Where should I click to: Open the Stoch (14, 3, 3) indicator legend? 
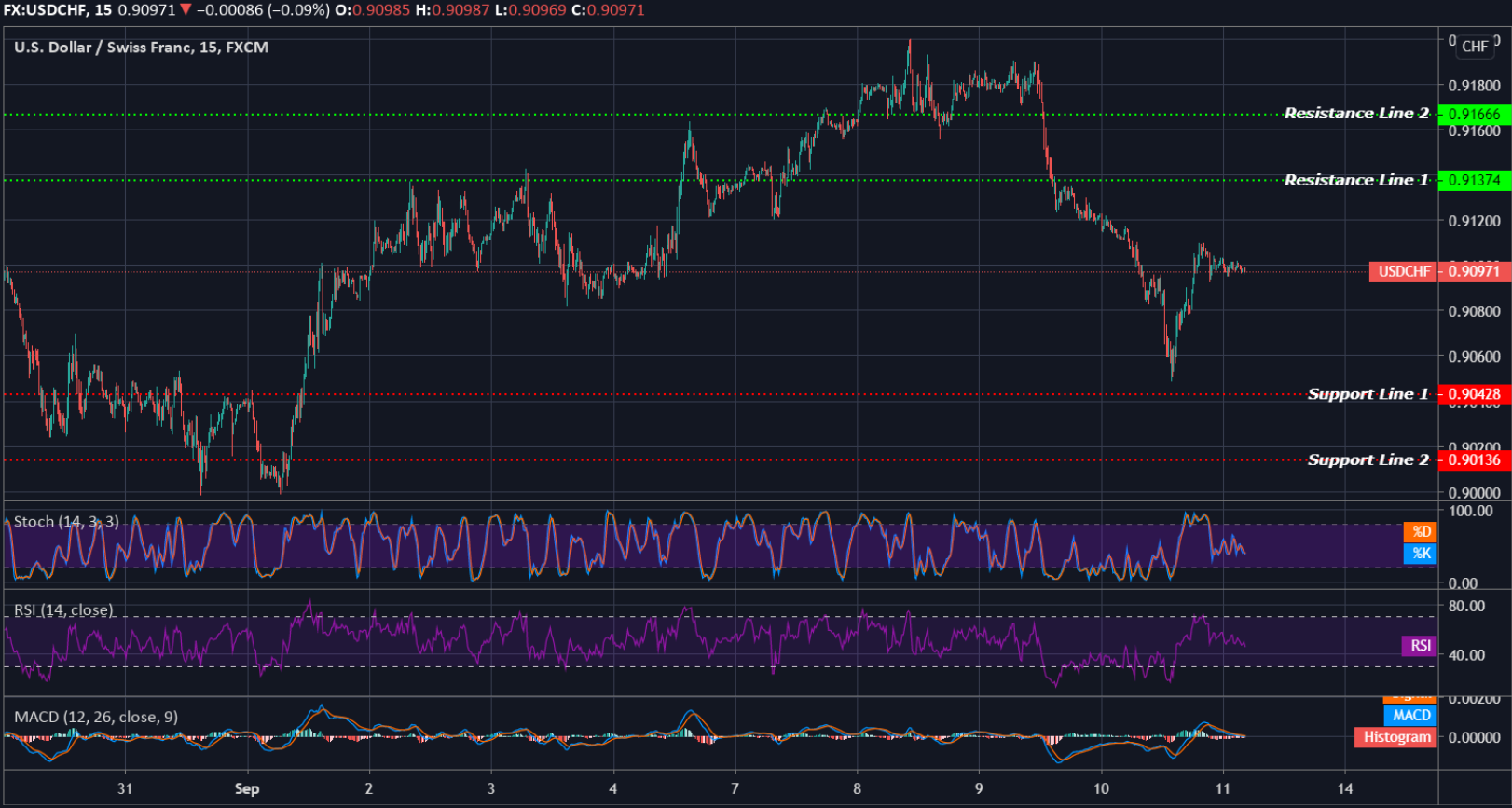[66, 522]
